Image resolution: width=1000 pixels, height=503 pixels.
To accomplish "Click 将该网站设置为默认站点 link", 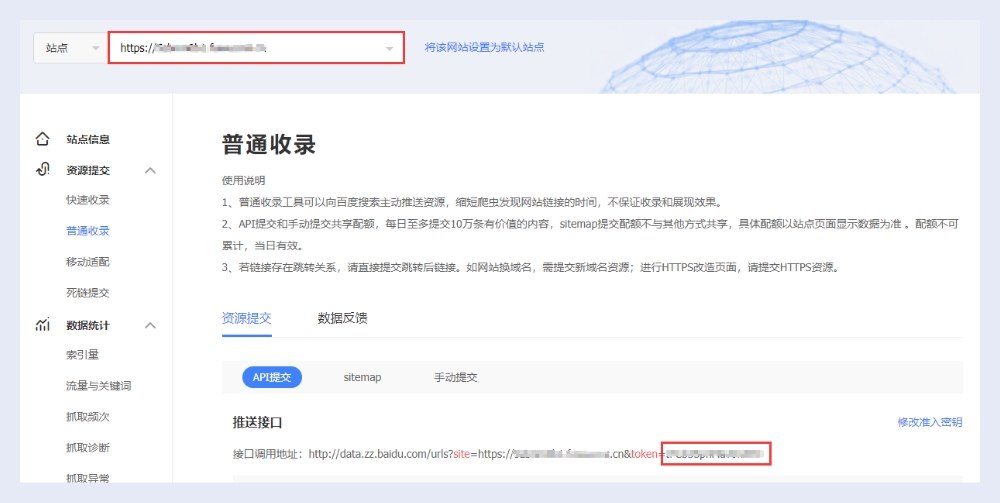I will (x=484, y=47).
